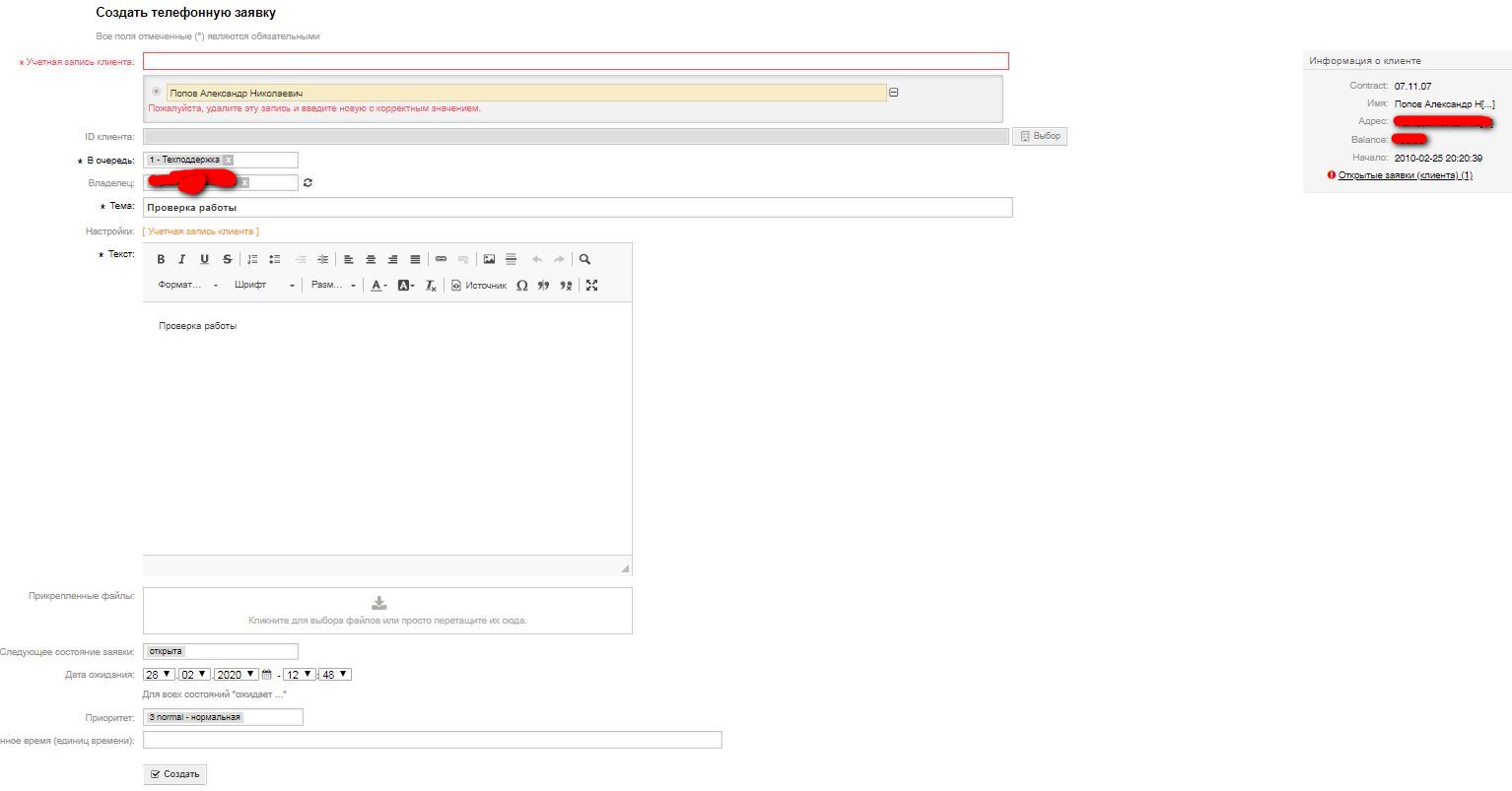Align text to the right

pyautogui.click(x=392, y=259)
